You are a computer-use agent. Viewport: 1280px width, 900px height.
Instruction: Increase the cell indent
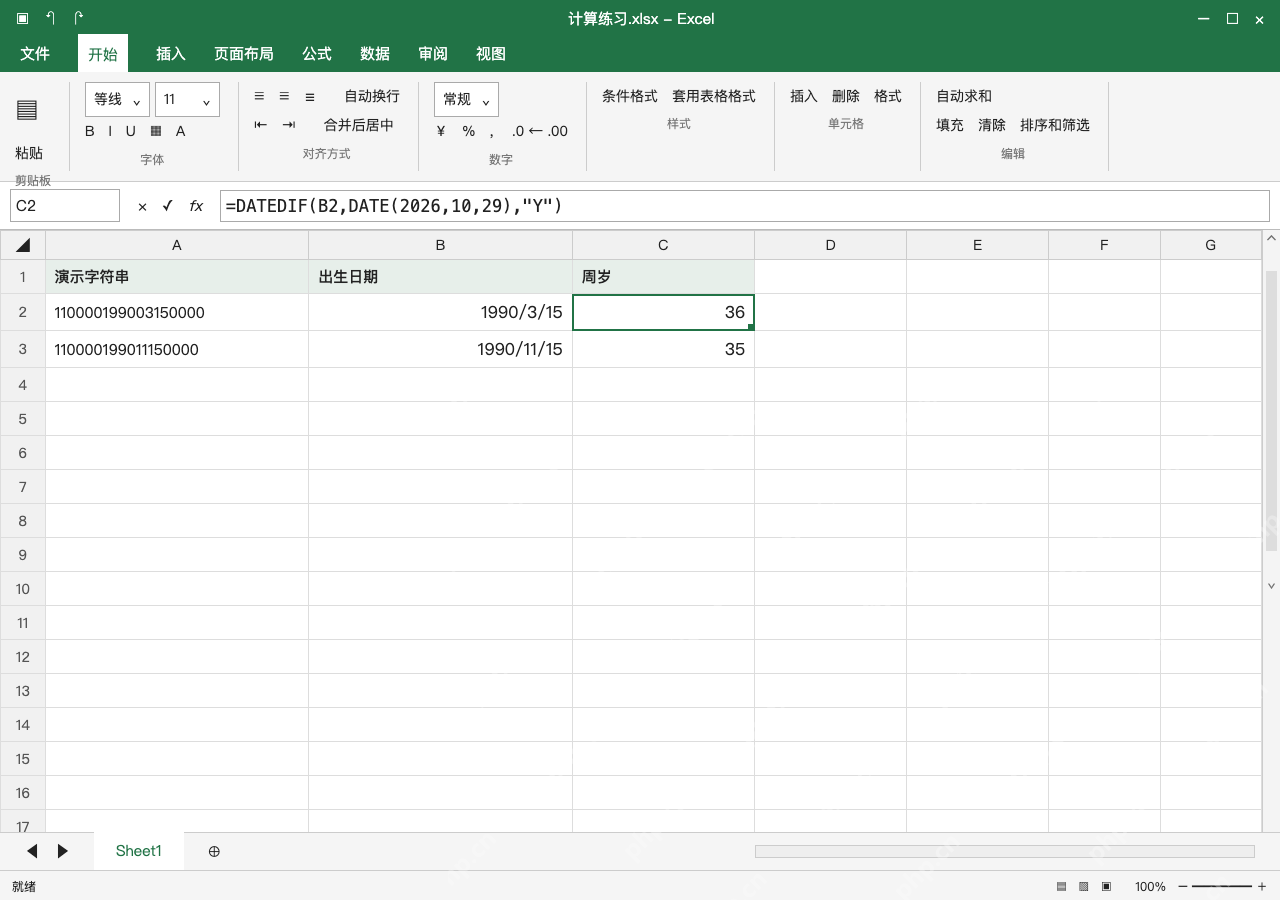pyautogui.click(x=289, y=125)
